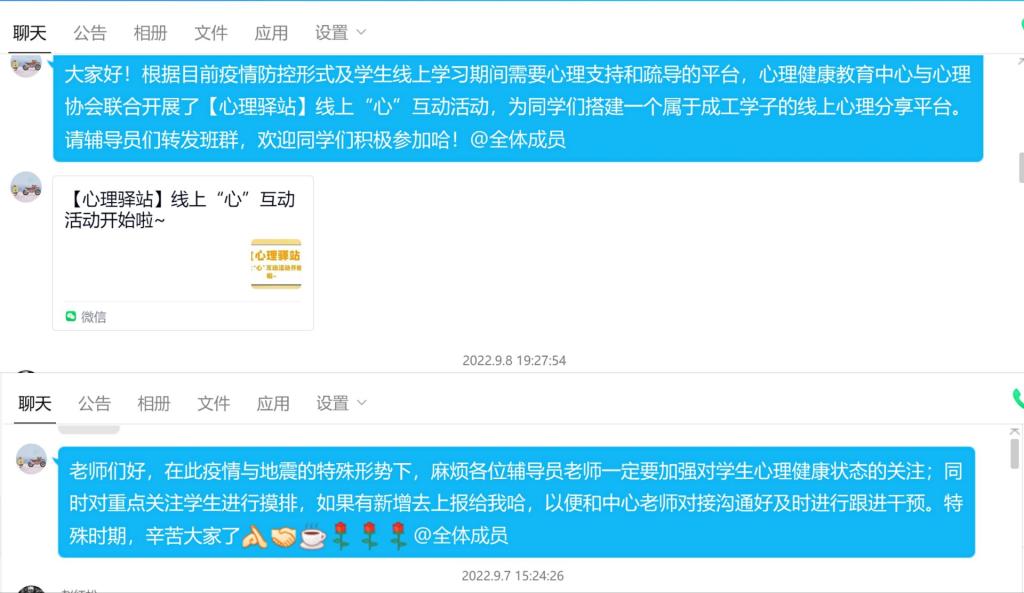Expand 设置 dropdown in lower window
This screenshot has width=1024, height=593.
click(x=341, y=404)
